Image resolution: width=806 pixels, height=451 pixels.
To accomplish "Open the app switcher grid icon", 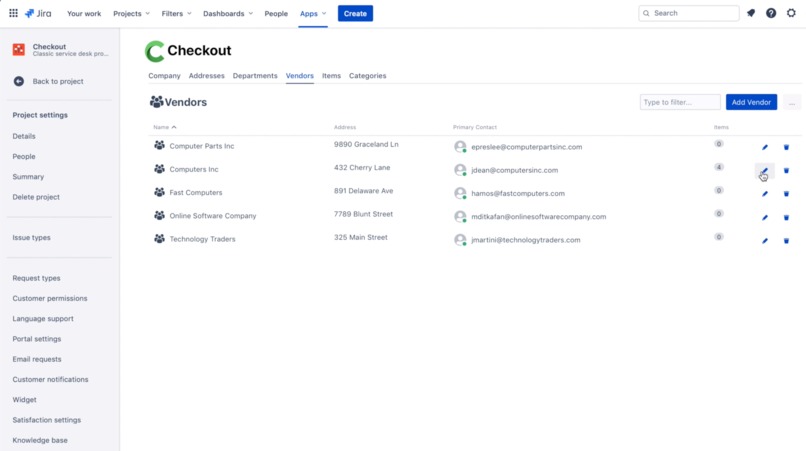I will [13, 13].
